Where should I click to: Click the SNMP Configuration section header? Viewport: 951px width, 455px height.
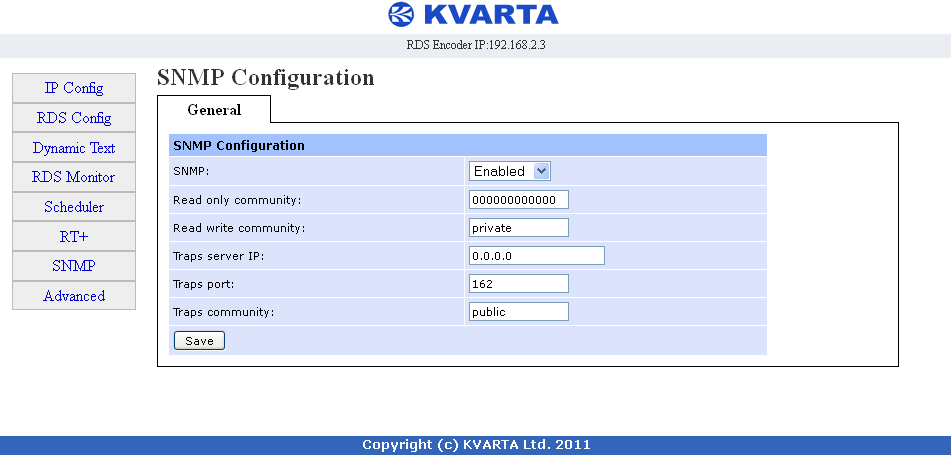click(x=468, y=146)
